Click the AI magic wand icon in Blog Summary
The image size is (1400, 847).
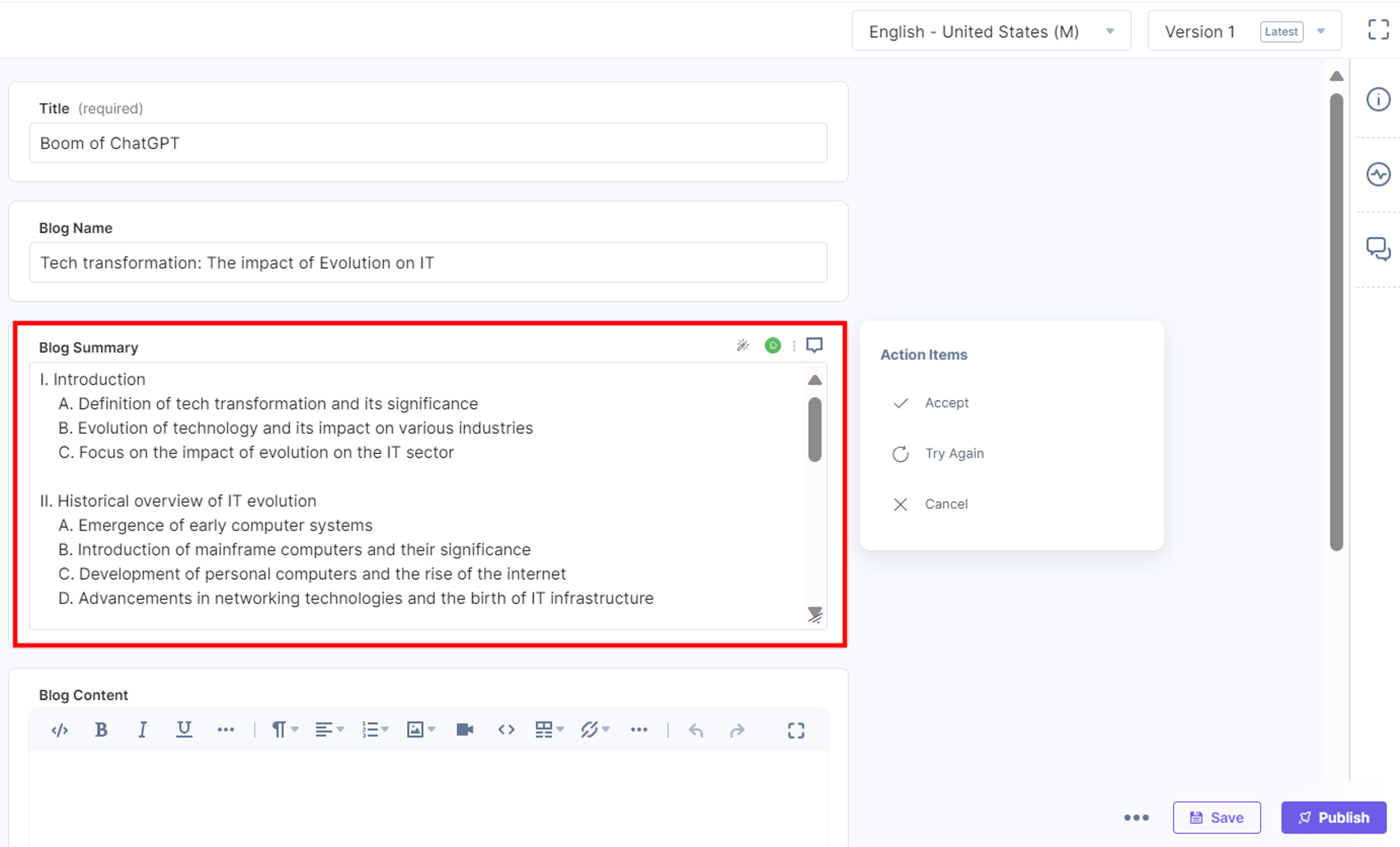(x=743, y=345)
